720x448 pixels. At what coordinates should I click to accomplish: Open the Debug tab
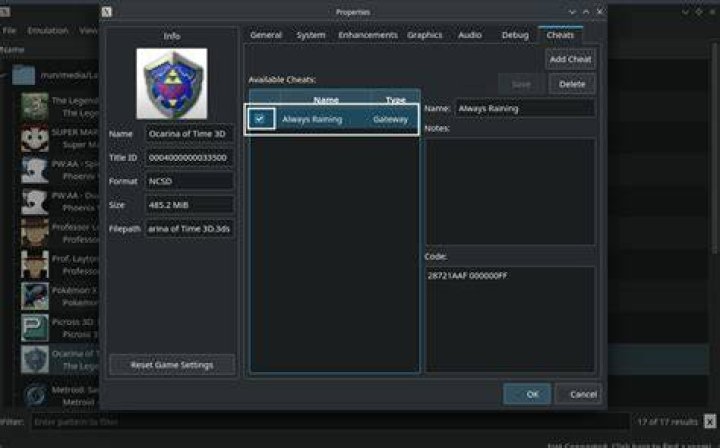pyautogui.click(x=515, y=35)
